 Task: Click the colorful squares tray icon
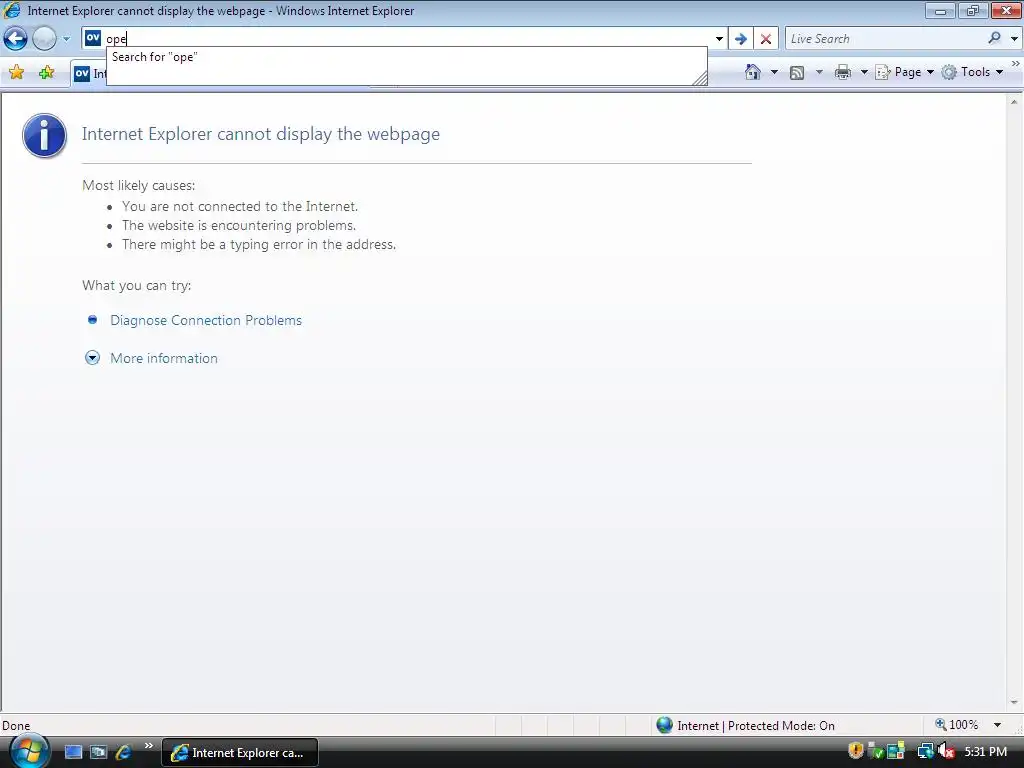(x=897, y=752)
